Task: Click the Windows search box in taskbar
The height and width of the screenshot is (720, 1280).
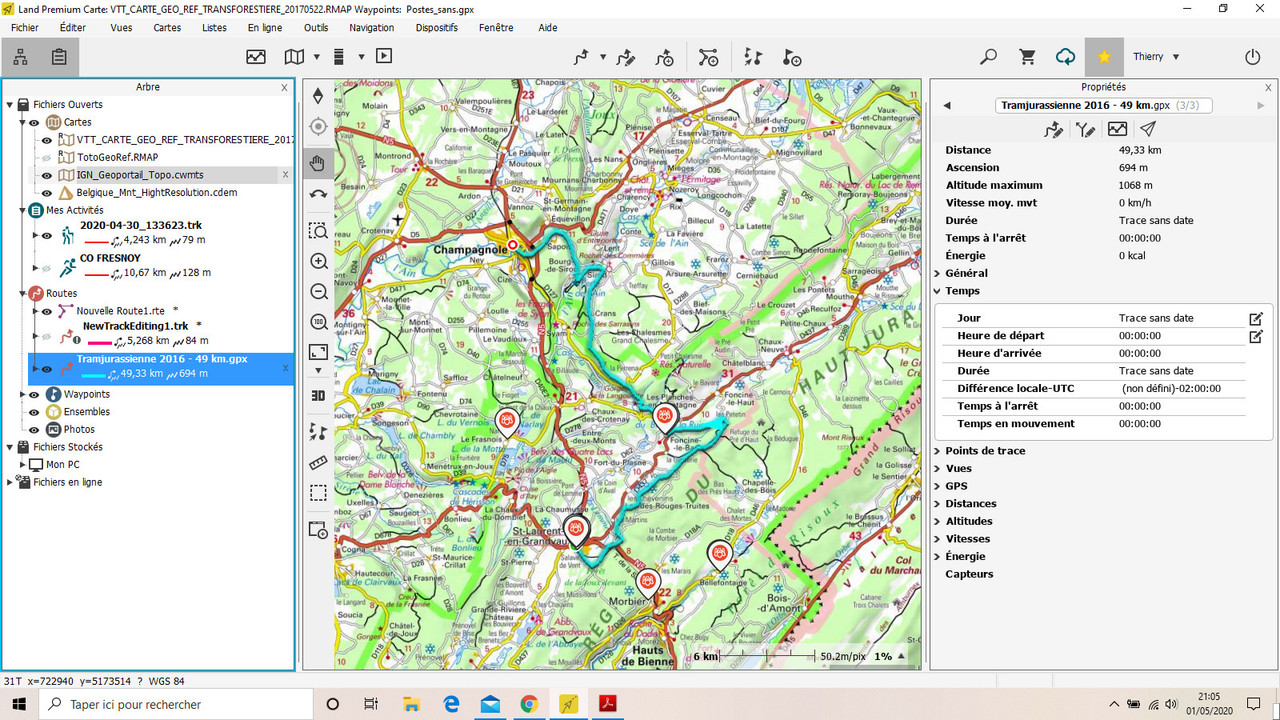Action: [176, 704]
